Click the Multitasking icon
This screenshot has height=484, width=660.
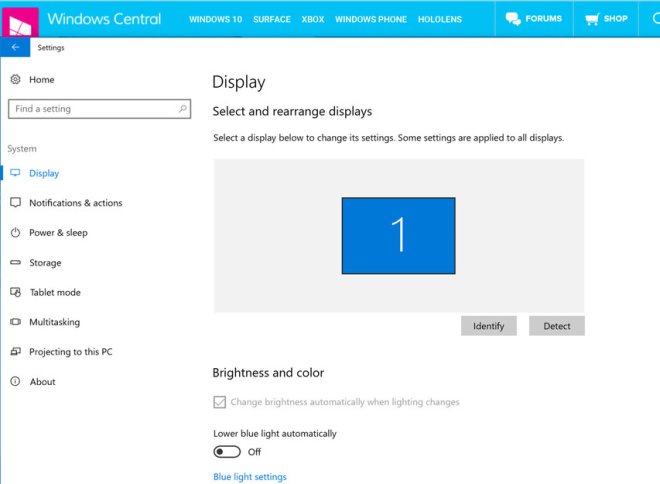tap(15, 322)
